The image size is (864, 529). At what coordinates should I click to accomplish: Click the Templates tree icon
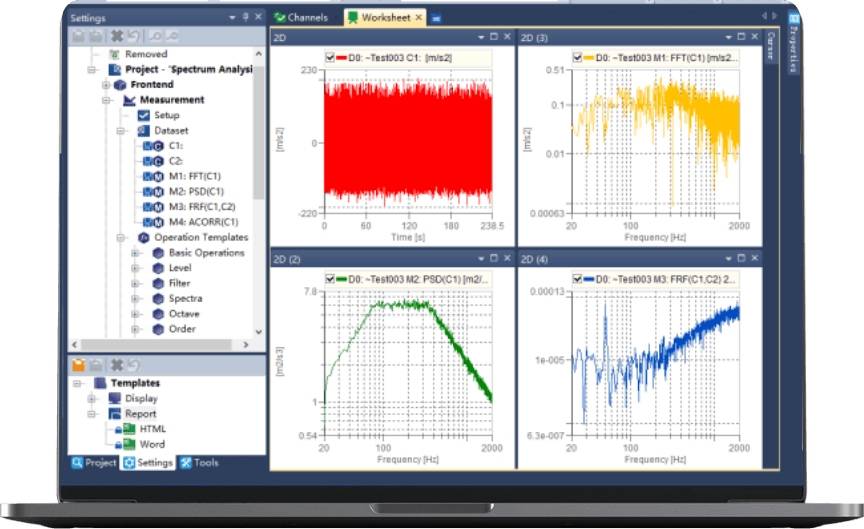[100, 383]
